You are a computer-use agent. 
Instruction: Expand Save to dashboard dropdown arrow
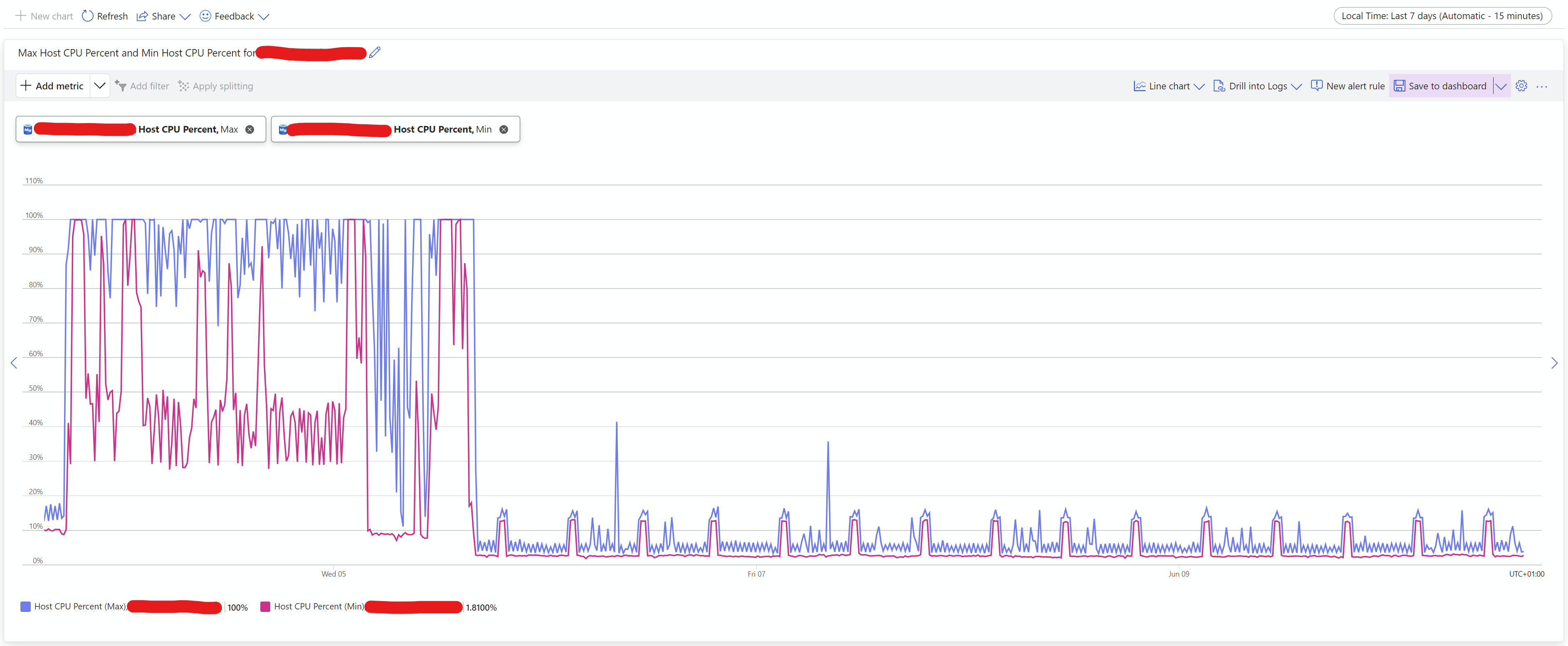pos(1501,86)
